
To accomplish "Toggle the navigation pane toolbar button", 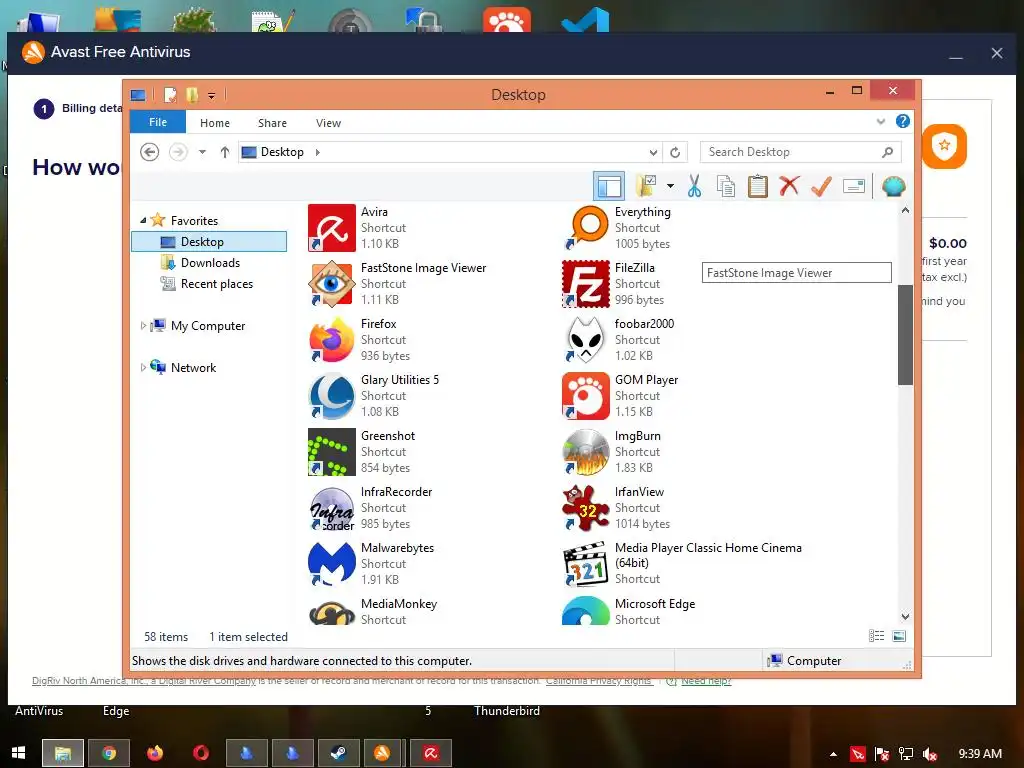I will (609, 186).
